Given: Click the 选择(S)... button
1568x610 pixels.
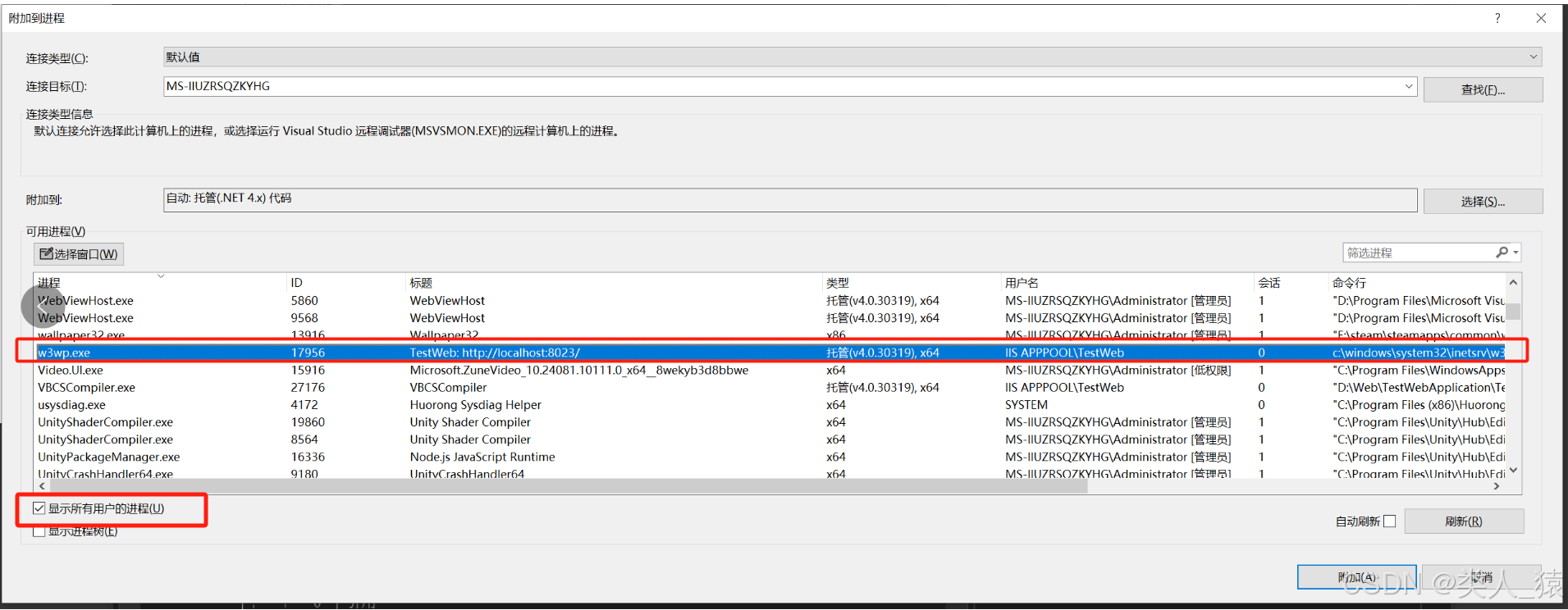Looking at the screenshot, I should click(1483, 201).
